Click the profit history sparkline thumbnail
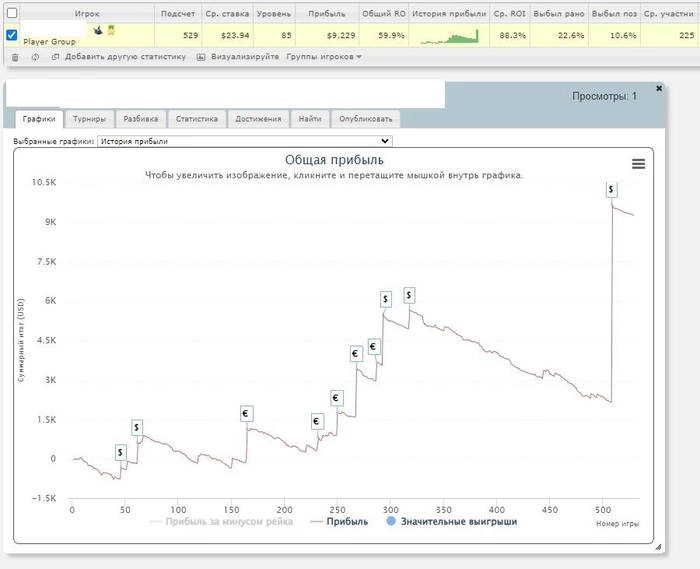Viewport: 700px width, 569px height. pyautogui.click(x=449, y=37)
